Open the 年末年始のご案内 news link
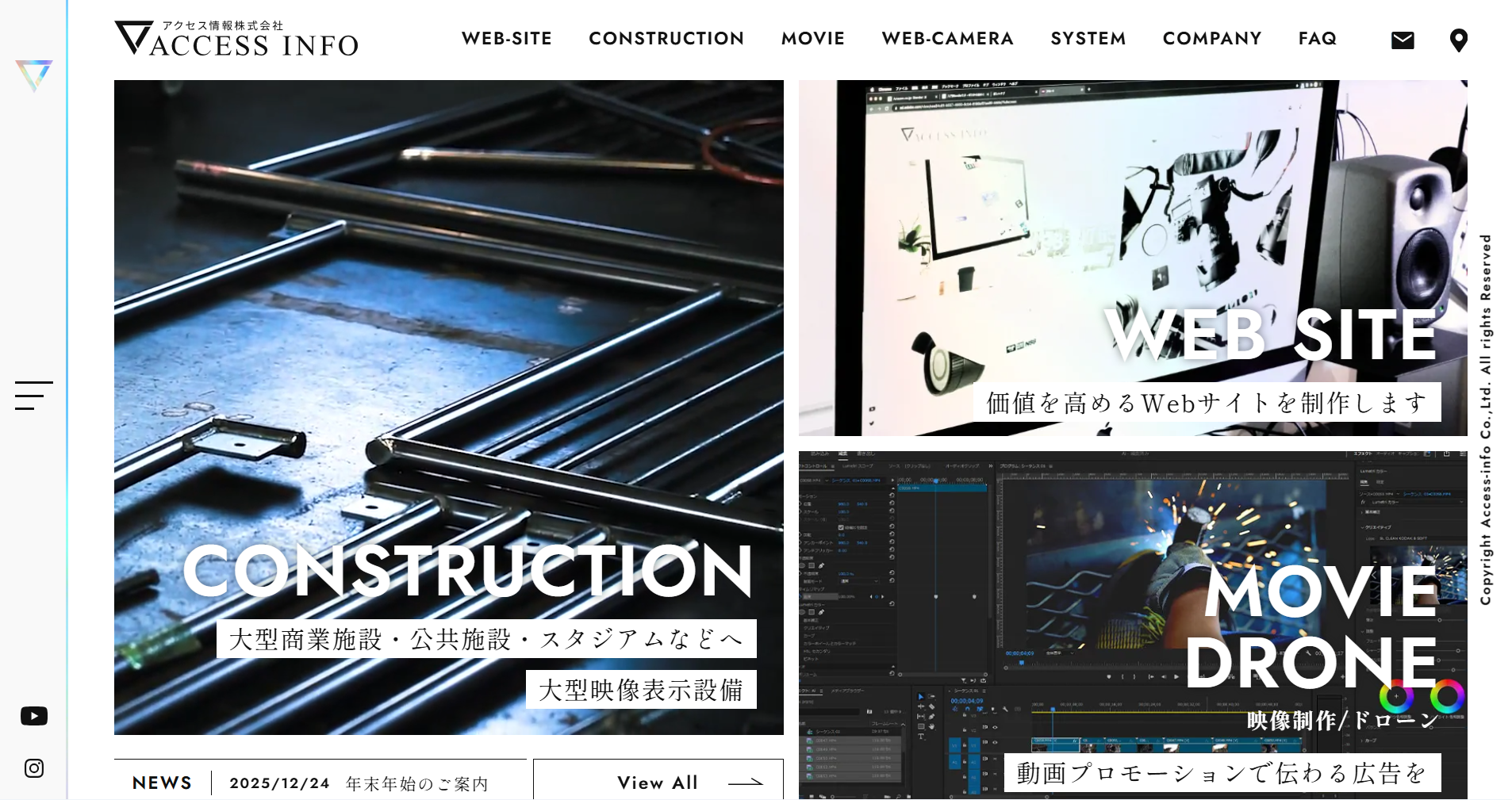 tap(417, 783)
